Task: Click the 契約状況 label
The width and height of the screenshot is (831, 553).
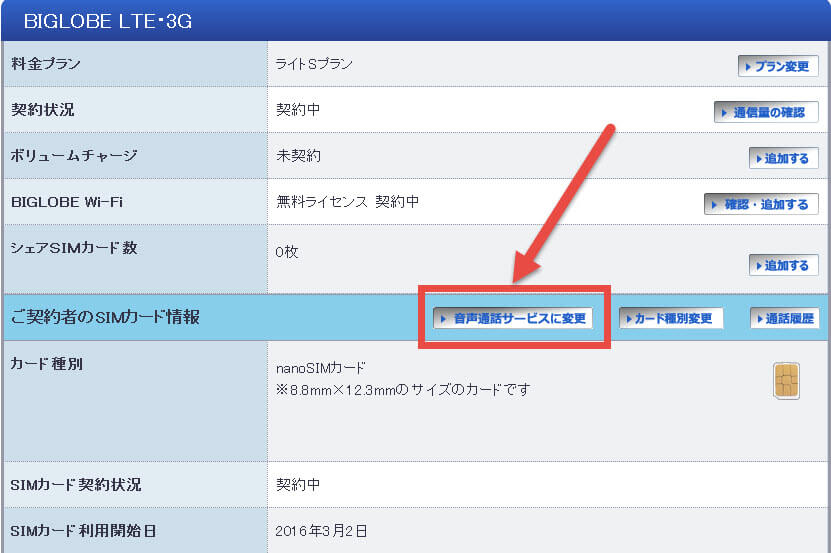Action: coord(42,110)
